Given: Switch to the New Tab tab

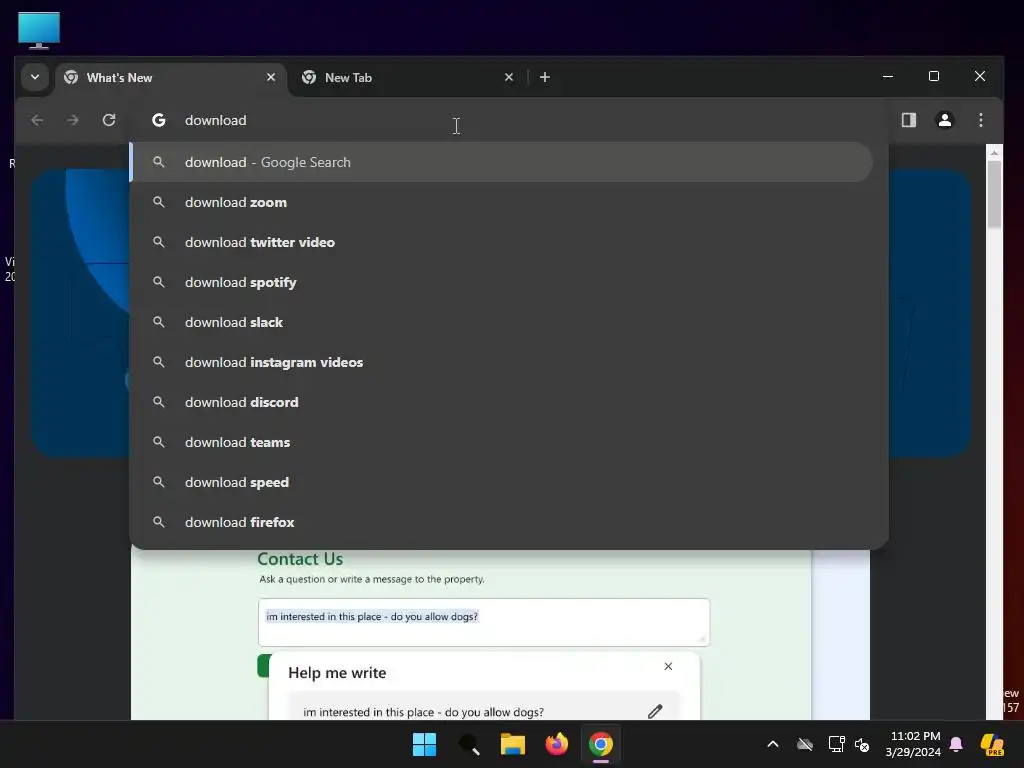Looking at the screenshot, I should click(409, 78).
